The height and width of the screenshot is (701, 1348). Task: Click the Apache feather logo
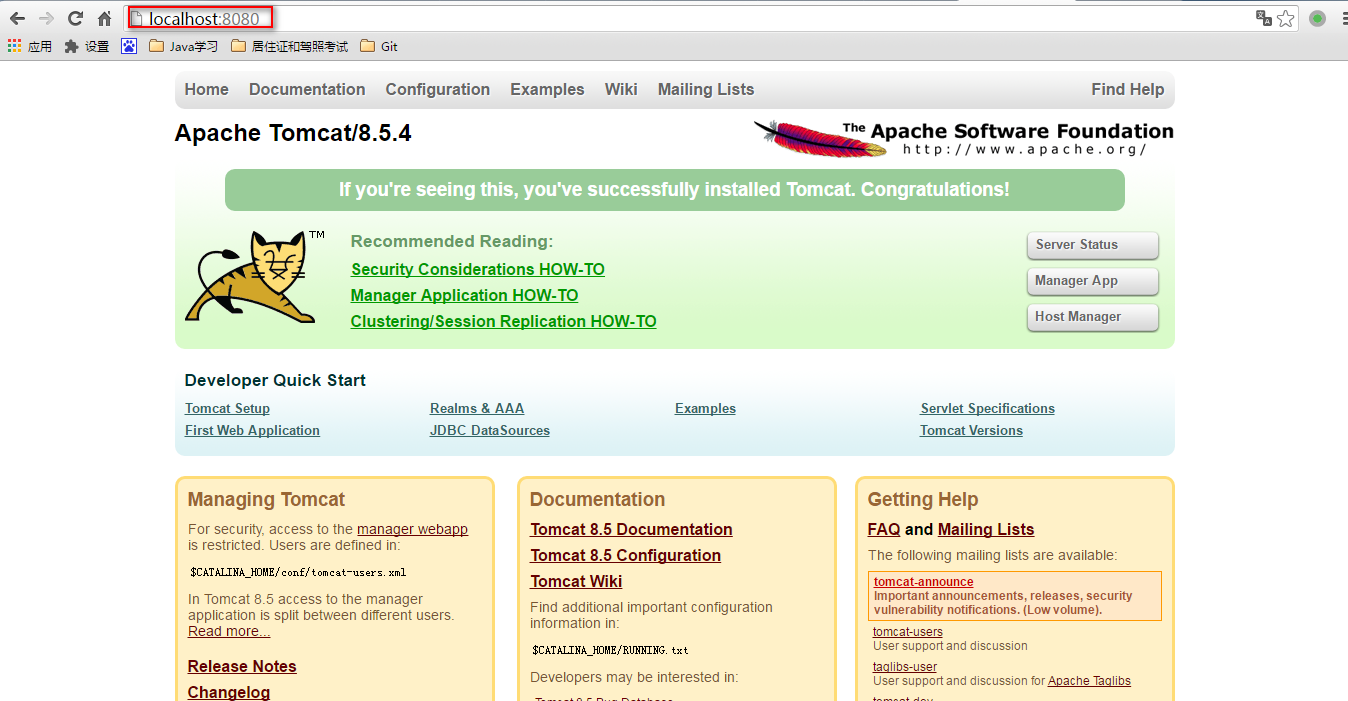coord(820,138)
